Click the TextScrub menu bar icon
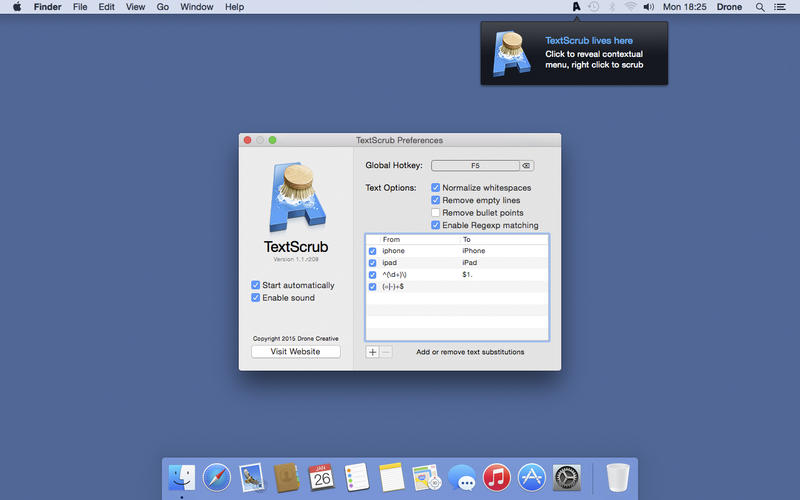The width and height of the screenshot is (800, 500). pyautogui.click(x=576, y=7)
